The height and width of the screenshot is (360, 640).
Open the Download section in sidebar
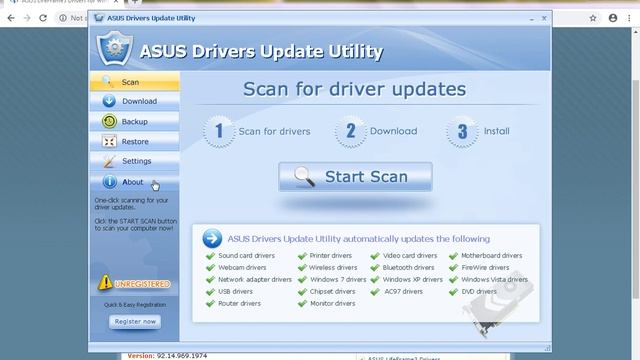[x=134, y=101]
